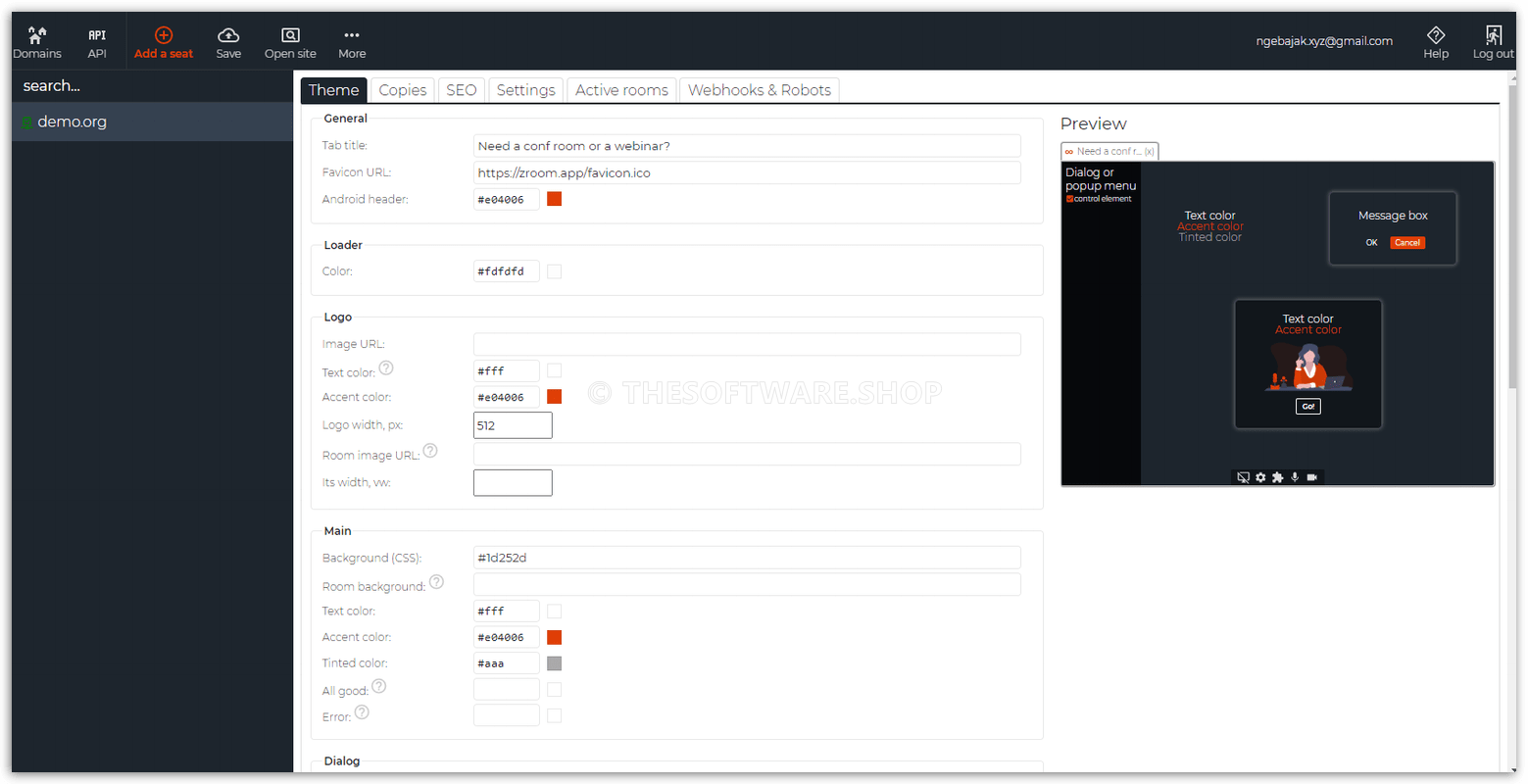The width and height of the screenshot is (1528, 784).
Task: Click the microphone icon in the preview toolbar
Action: [x=1295, y=477]
